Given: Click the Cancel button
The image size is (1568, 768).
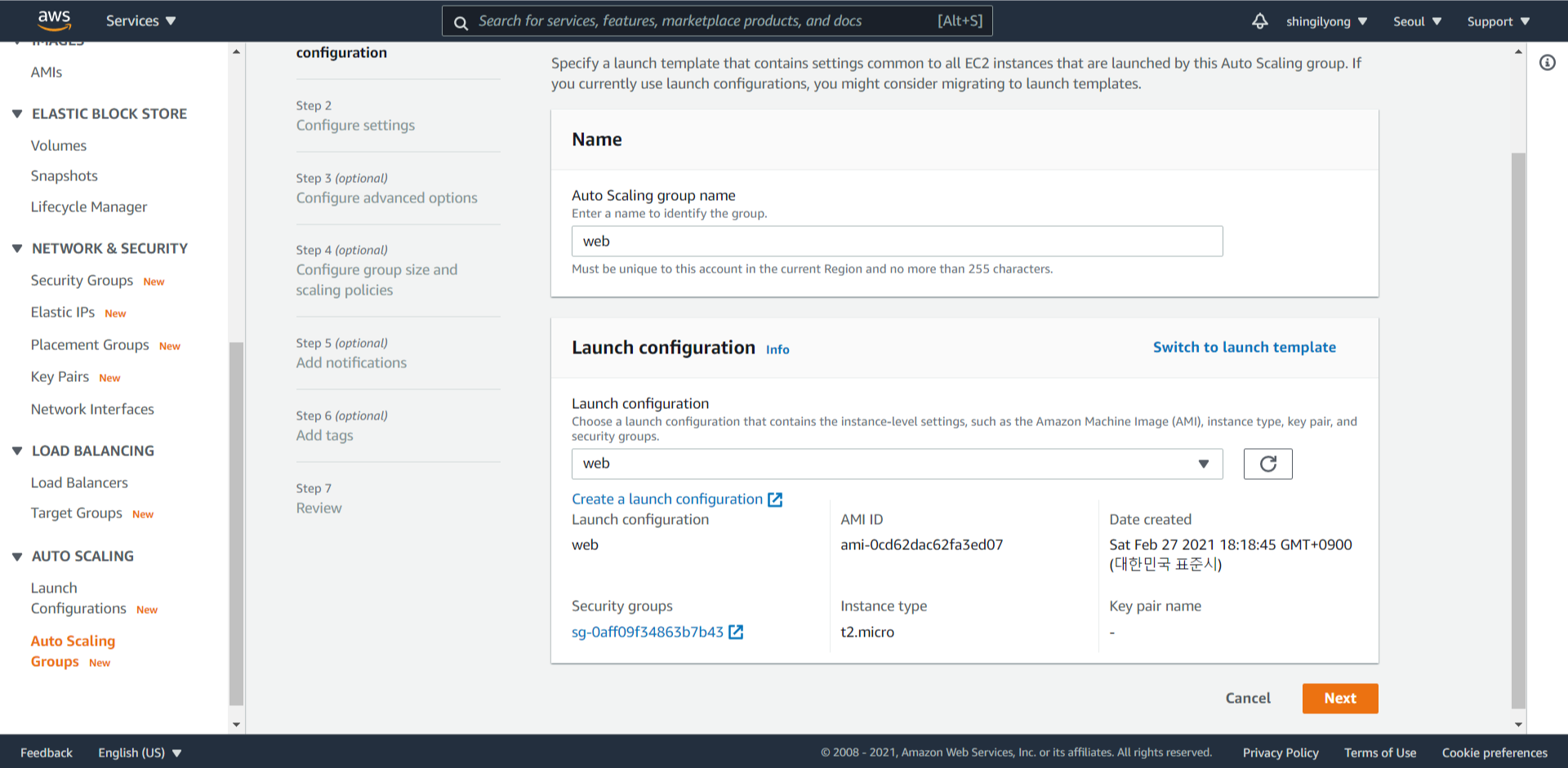Looking at the screenshot, I should 1248,699.
